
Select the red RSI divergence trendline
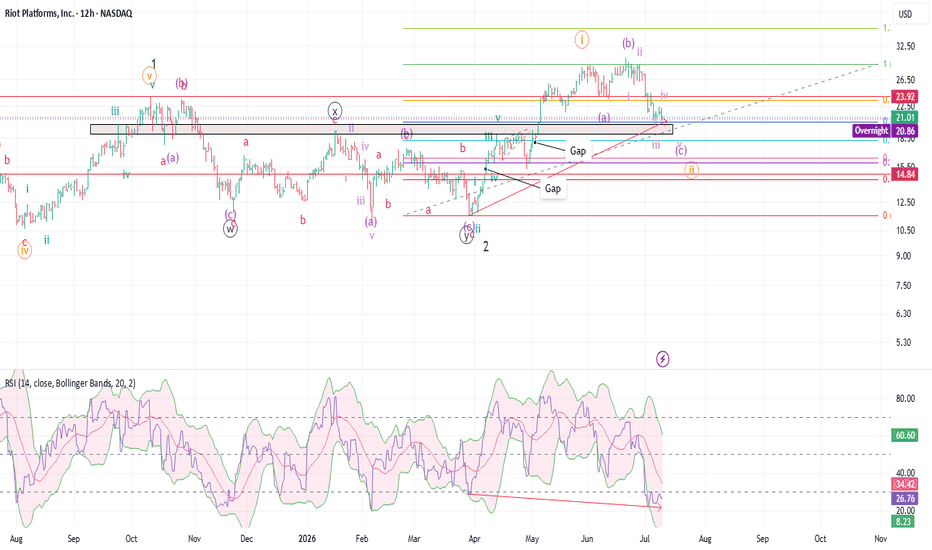point(565,501)
